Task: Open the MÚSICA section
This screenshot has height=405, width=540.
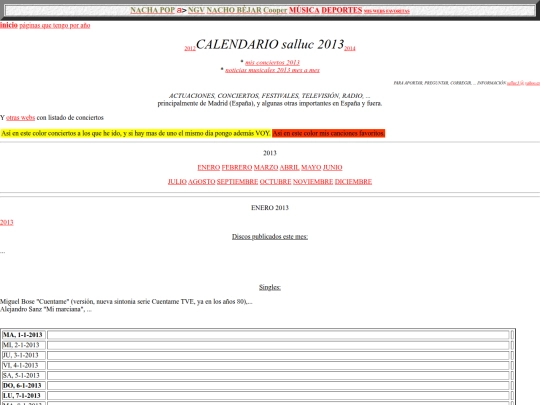Action: (x=304, y=10)
